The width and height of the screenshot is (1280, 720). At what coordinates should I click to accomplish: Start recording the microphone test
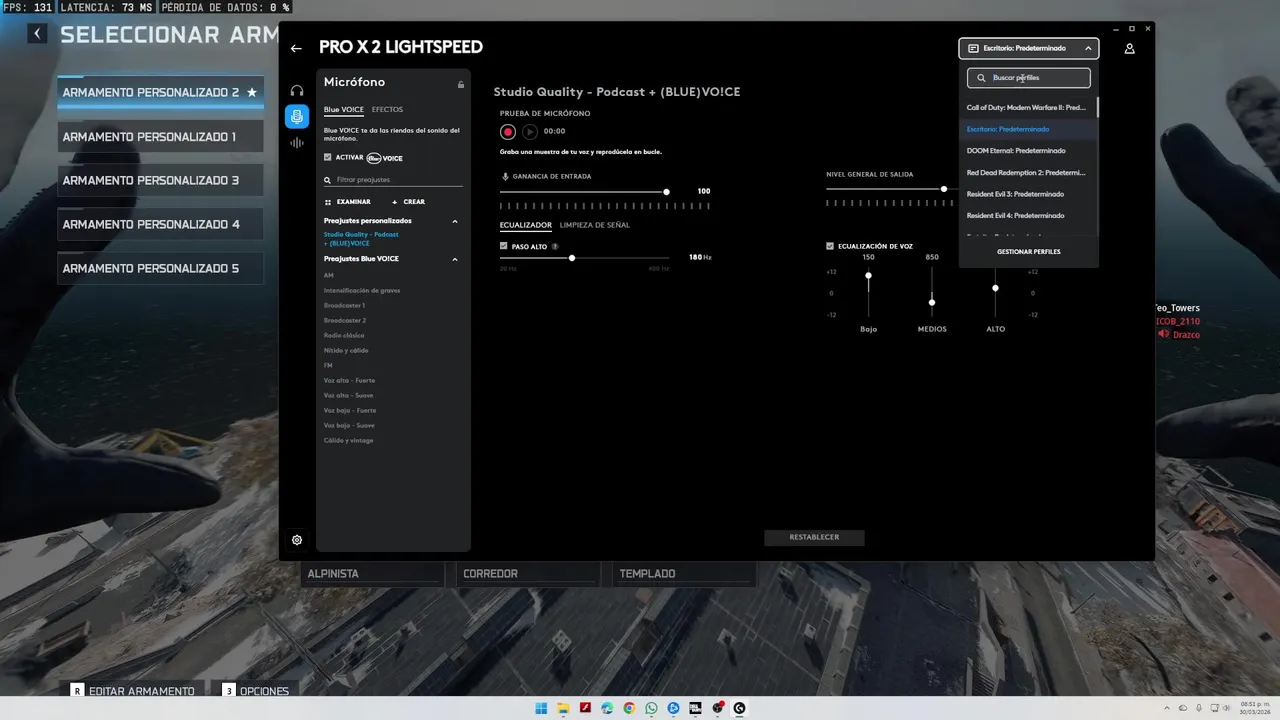click(508, 131)
